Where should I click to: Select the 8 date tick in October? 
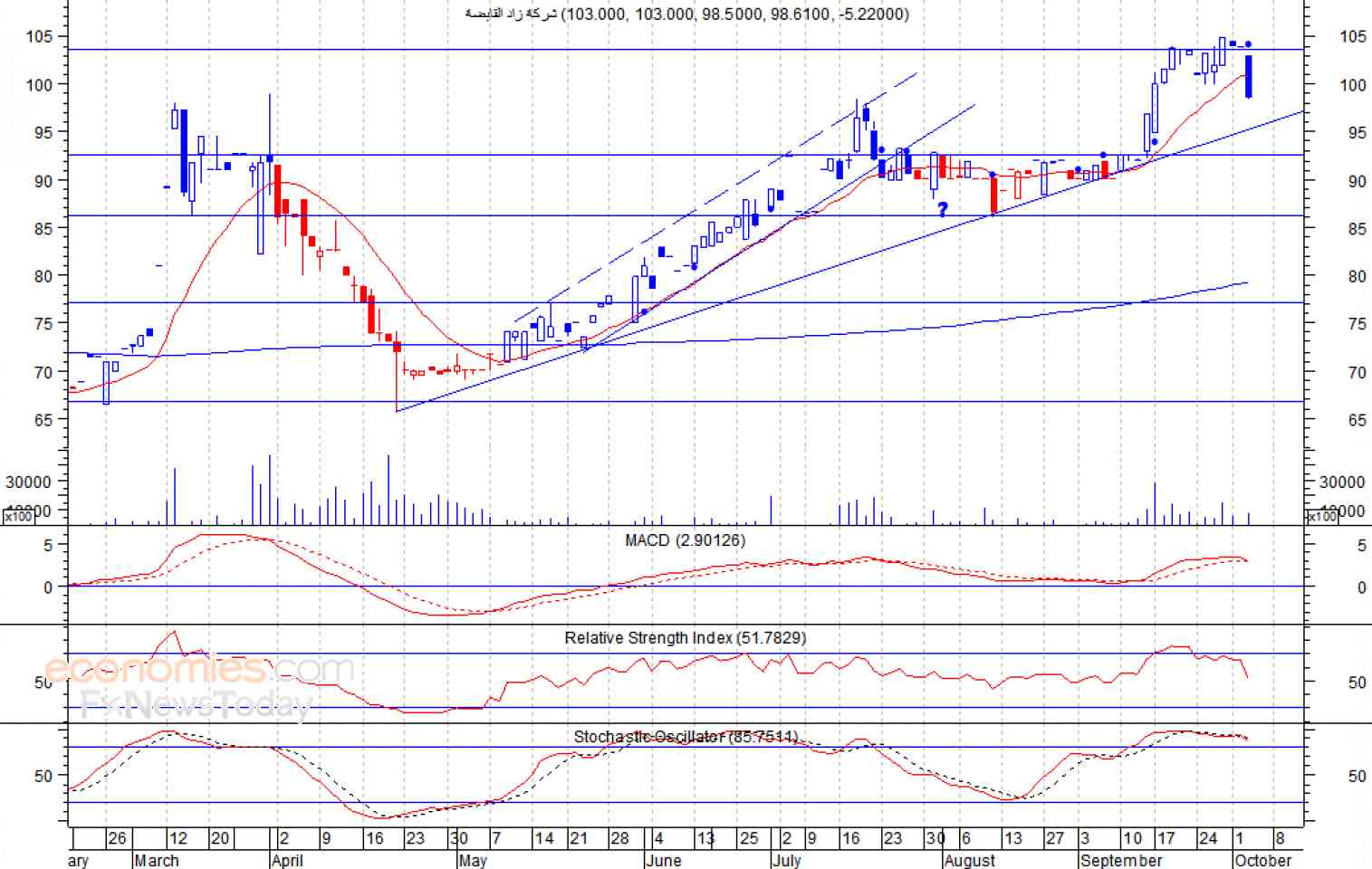click(x=1280, y=838)
